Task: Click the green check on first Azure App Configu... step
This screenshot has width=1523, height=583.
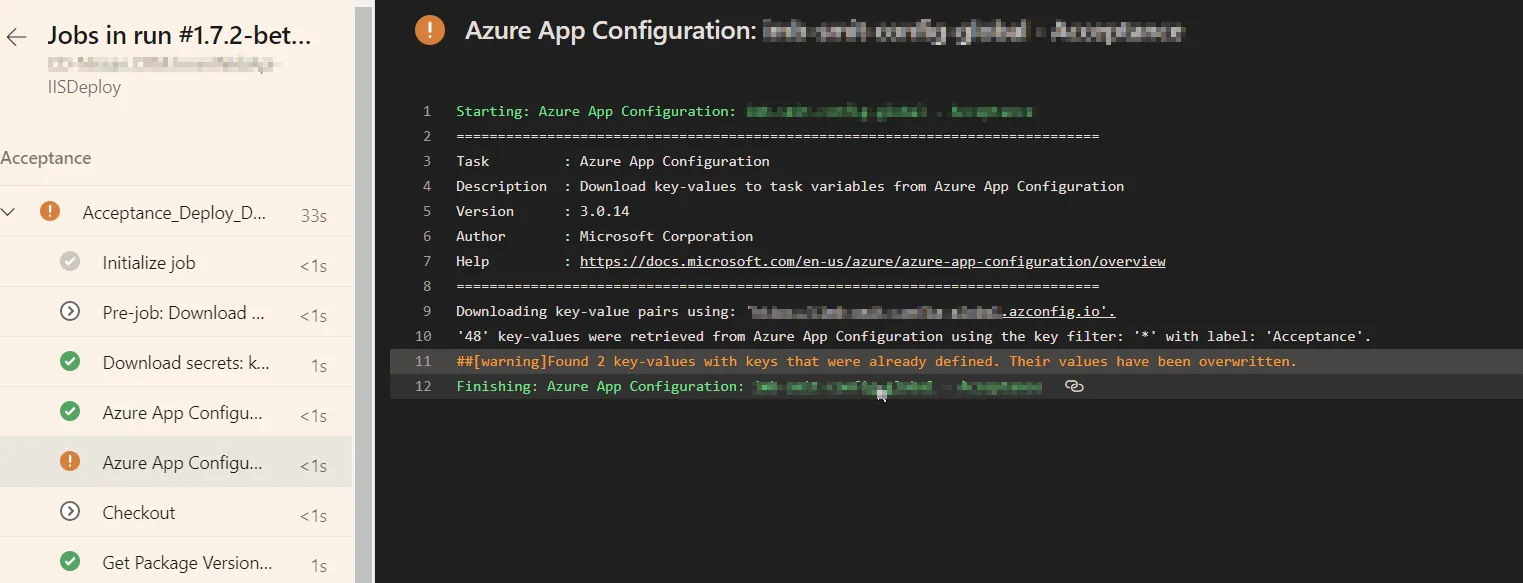Action: coord(70,412)
